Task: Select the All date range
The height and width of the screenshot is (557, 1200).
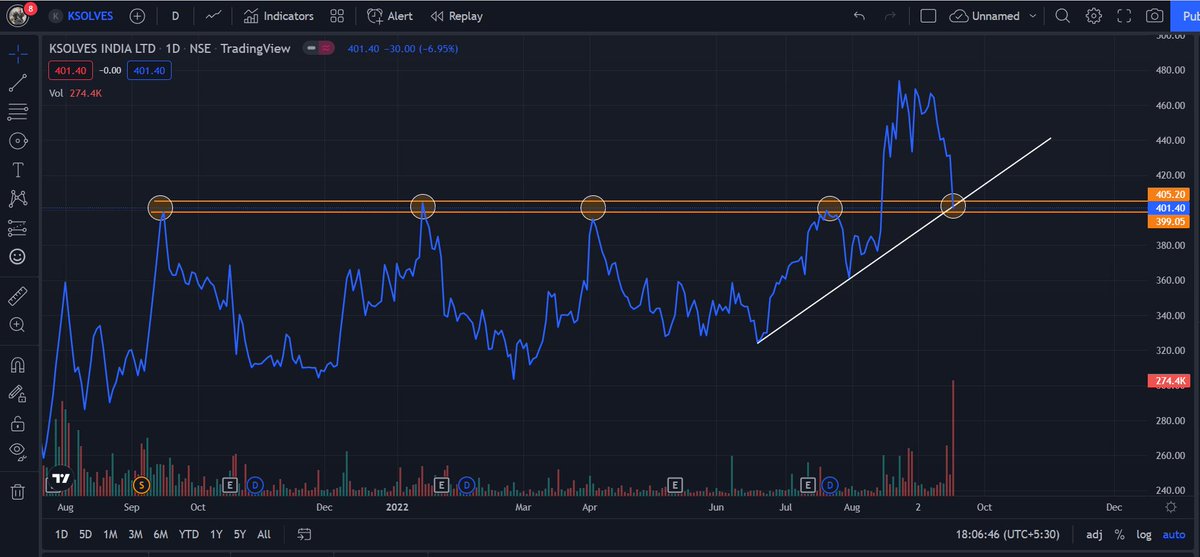Action: 264,535
